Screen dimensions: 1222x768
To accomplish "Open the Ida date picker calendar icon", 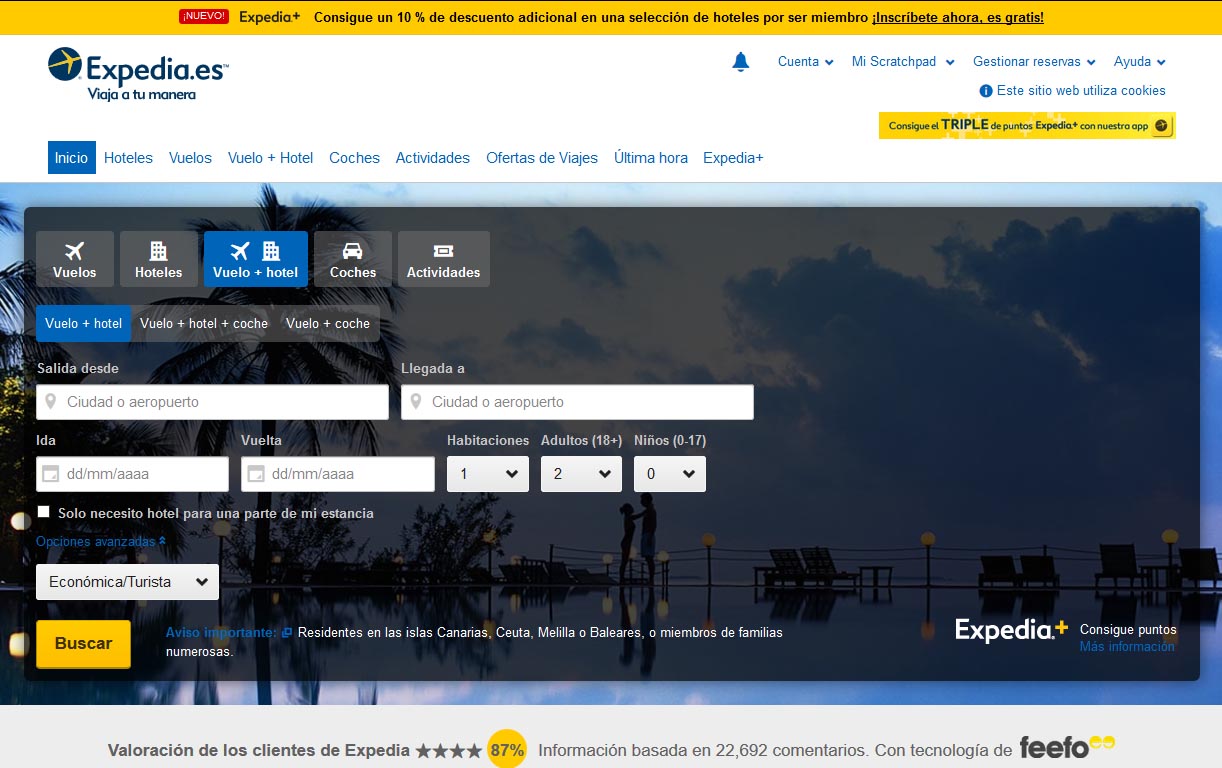I will (51, 473).
